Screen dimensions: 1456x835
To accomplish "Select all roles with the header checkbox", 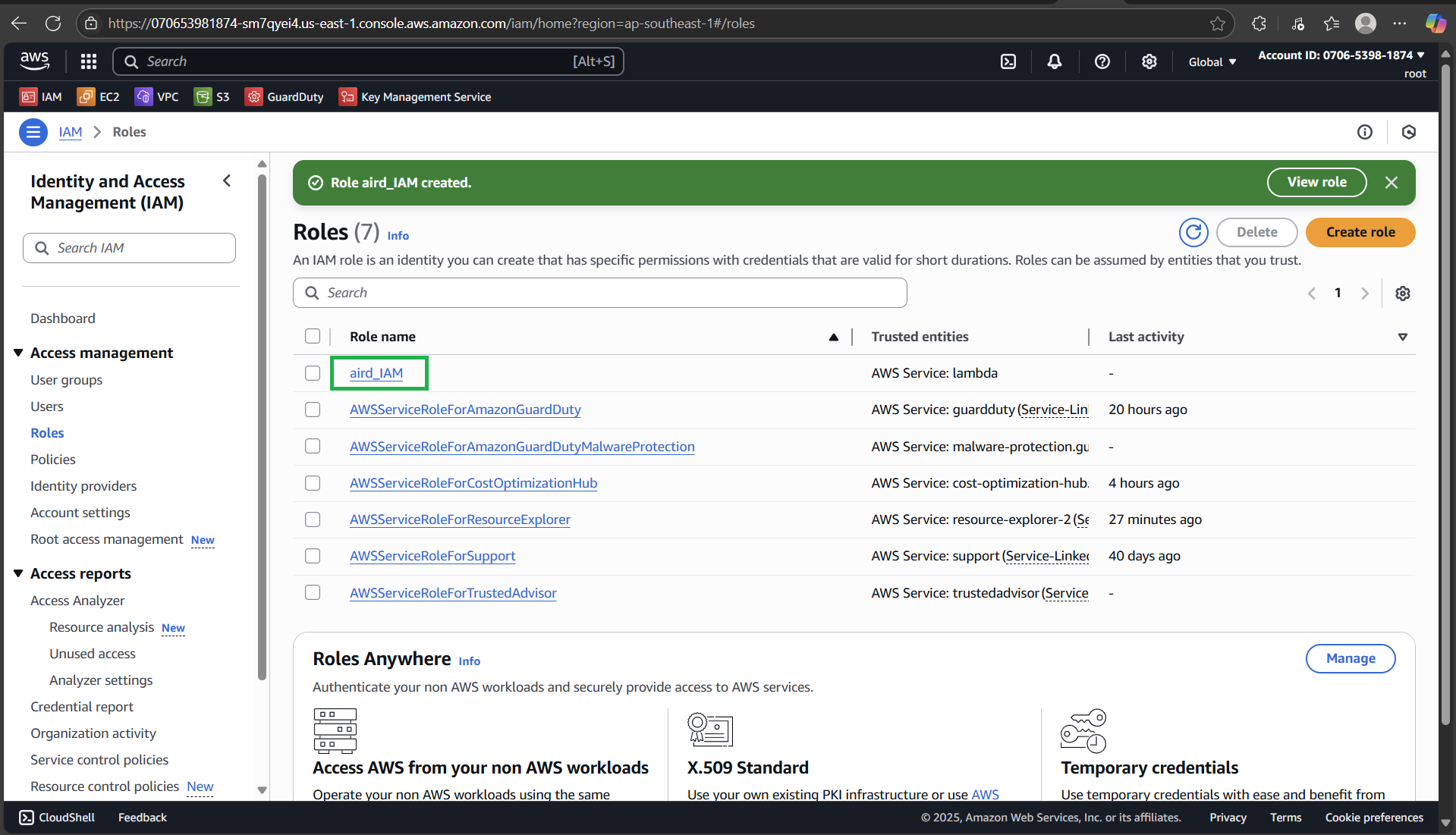I will click(x=313, y=336).
